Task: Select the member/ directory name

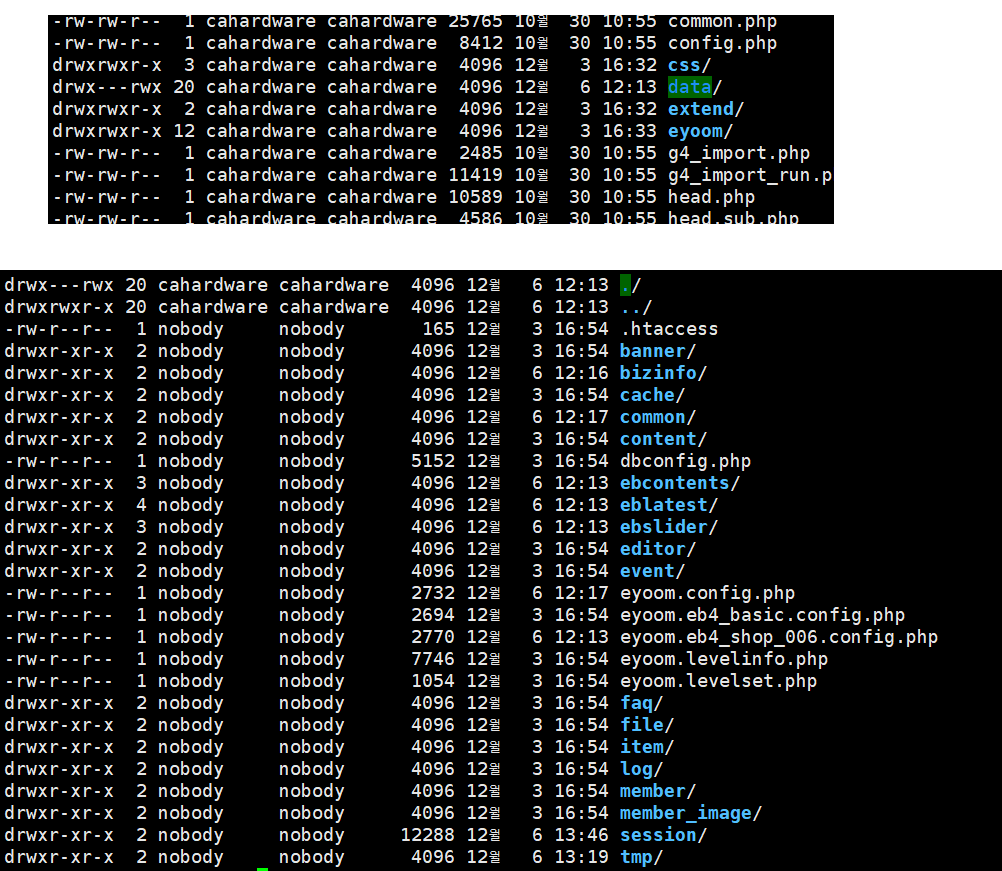Action: 658,792
